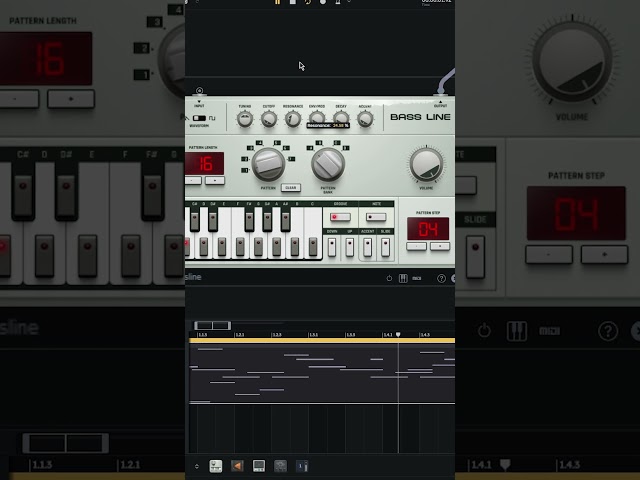Select the orange arrow device thumbnail

pyautogui.click(x=237, y=466)
